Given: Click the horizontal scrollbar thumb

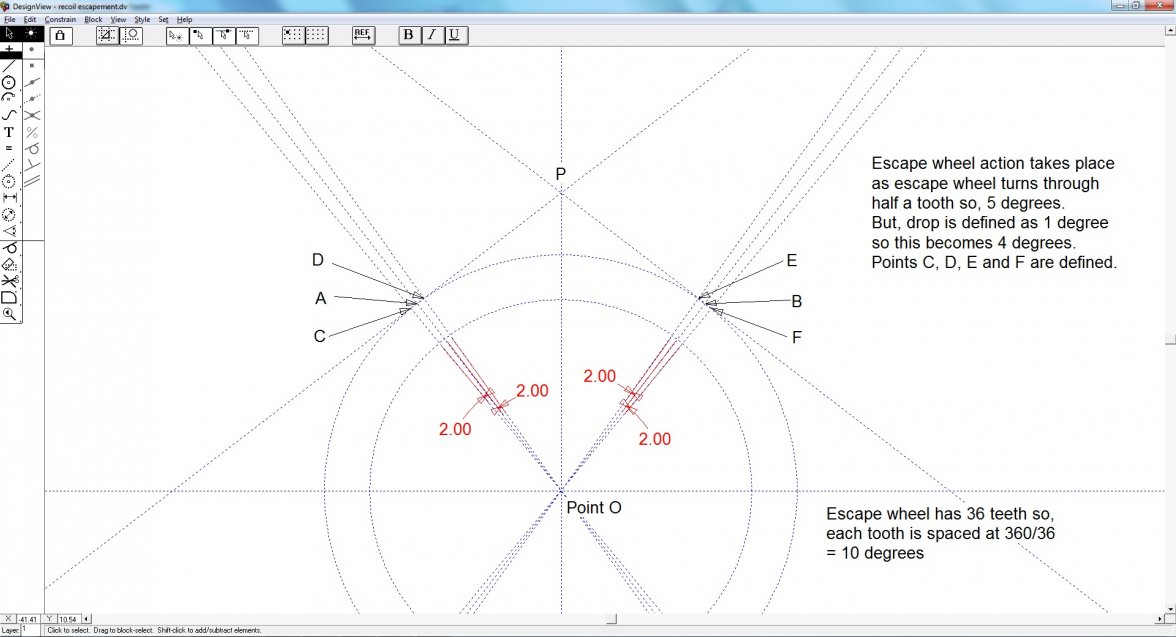Looking at the screenshot, I should click(611, 619).
